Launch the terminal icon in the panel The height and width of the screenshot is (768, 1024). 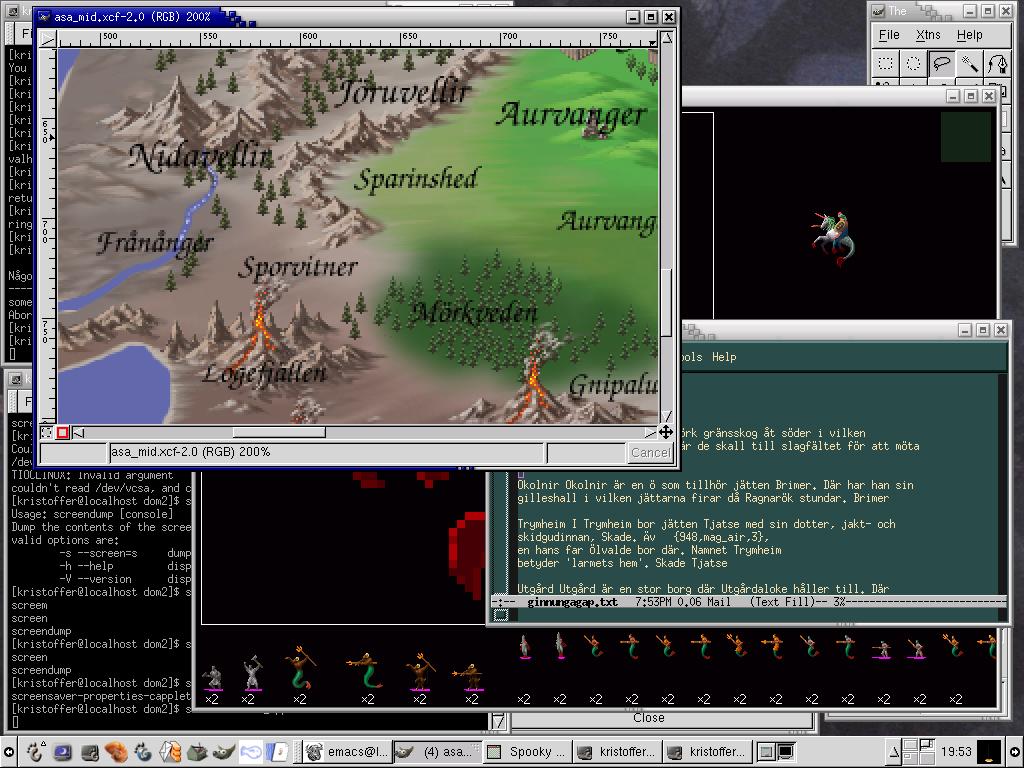89,752
